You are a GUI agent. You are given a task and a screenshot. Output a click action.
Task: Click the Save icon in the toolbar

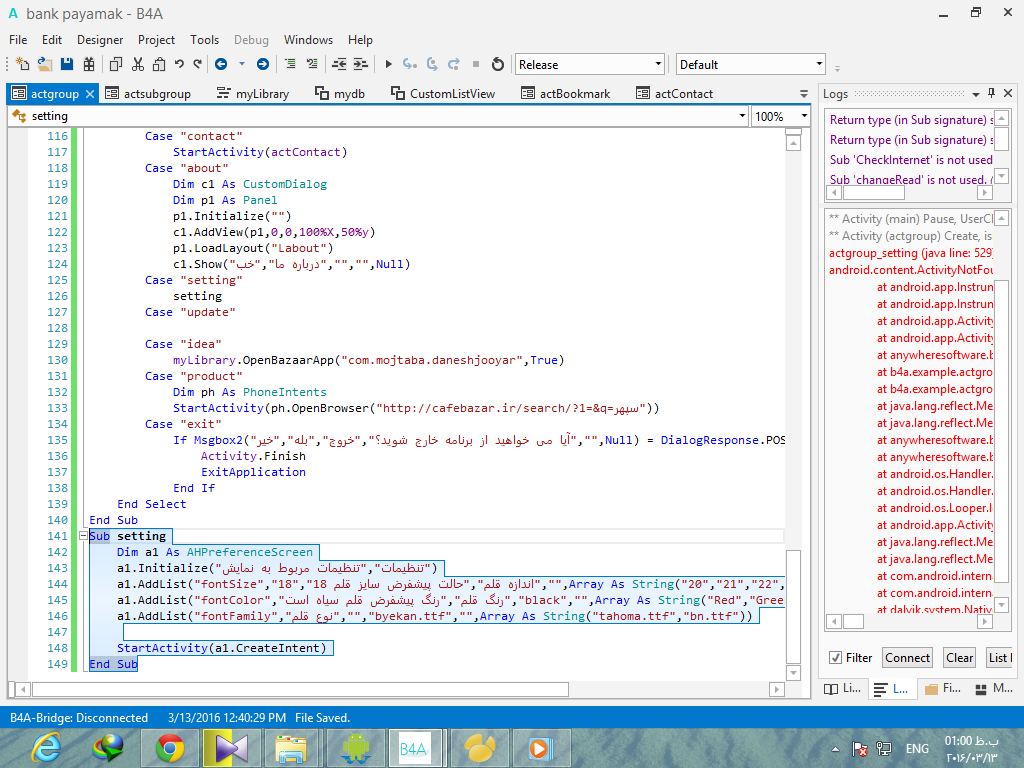pyautogui.click(x=67, y=64)
